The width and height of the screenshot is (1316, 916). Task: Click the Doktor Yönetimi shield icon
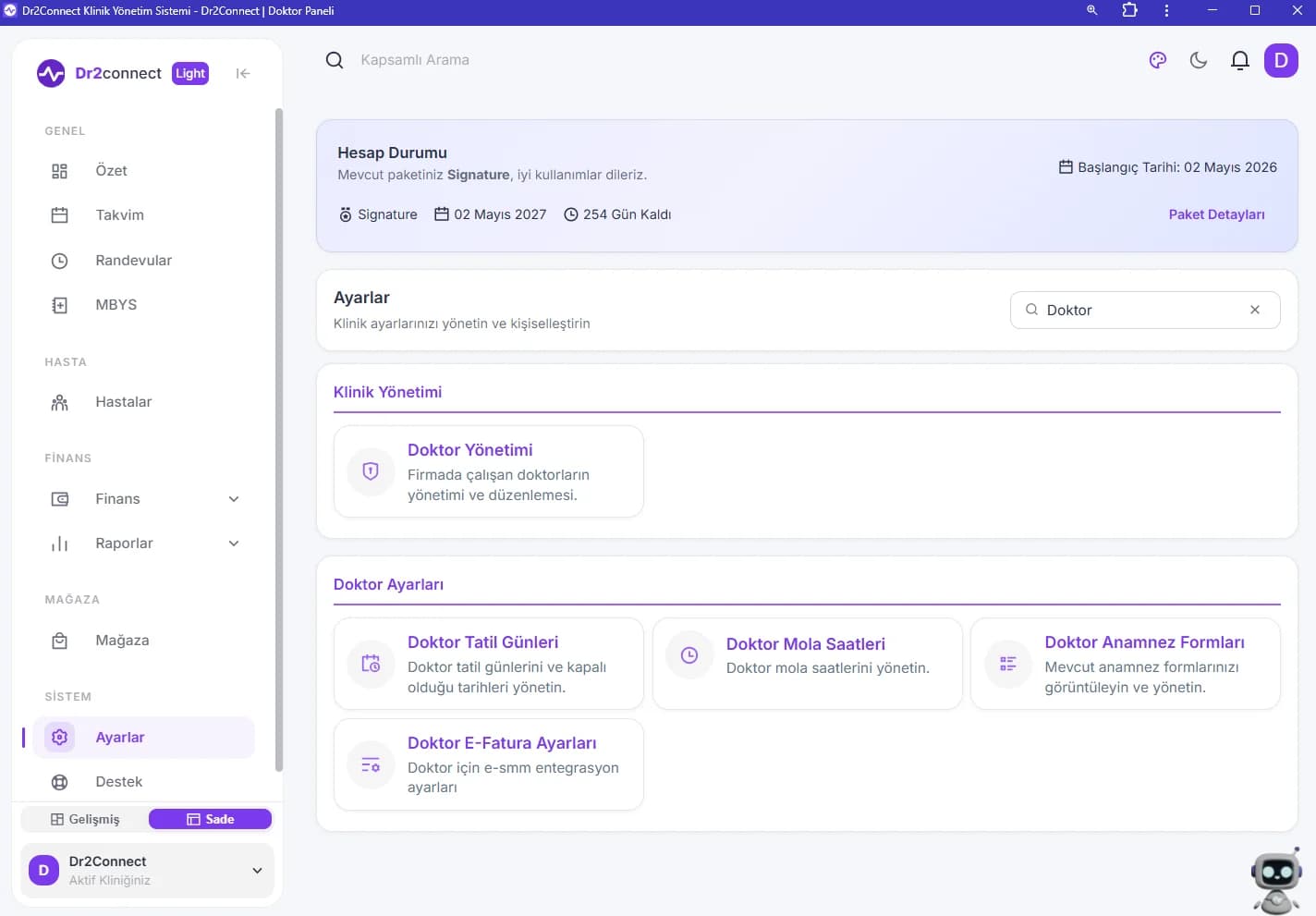tap(371, 471)
